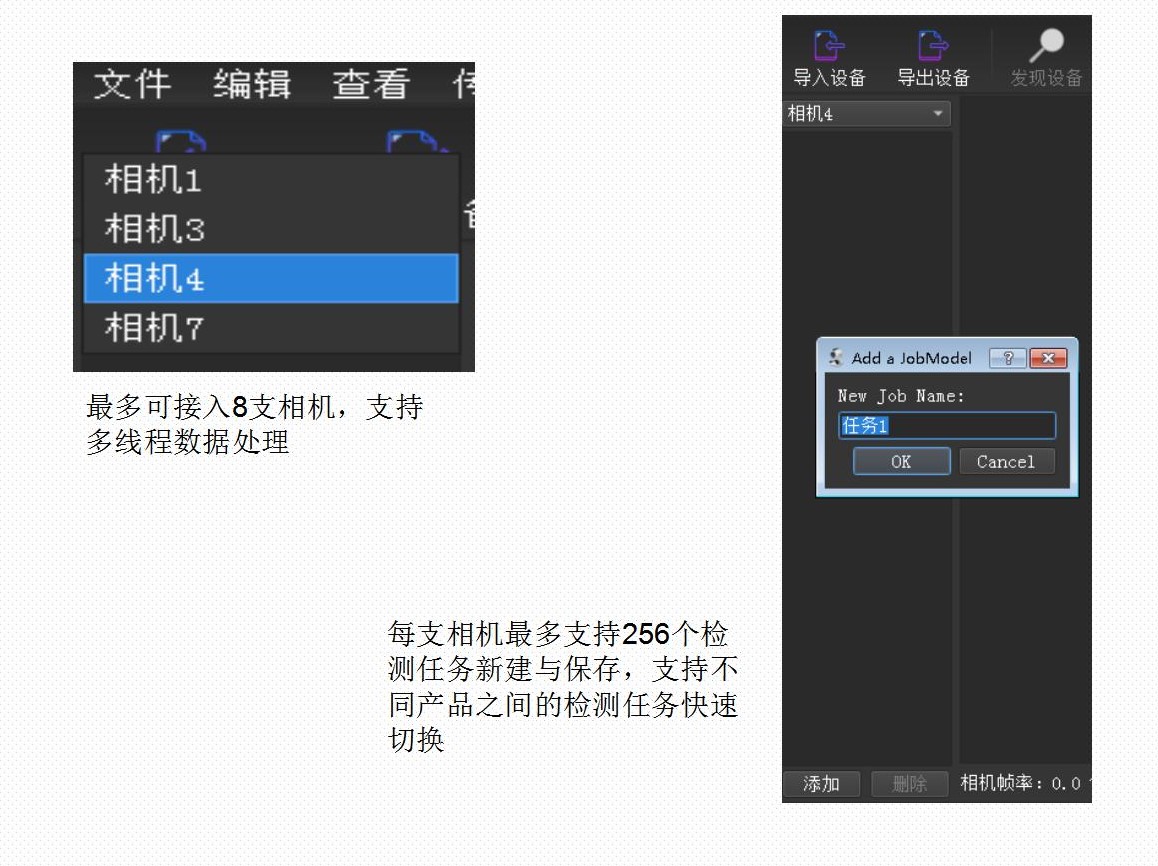Click the 删除 button at the bottom
1158x866 pixels.
click(x=909, y=784)
